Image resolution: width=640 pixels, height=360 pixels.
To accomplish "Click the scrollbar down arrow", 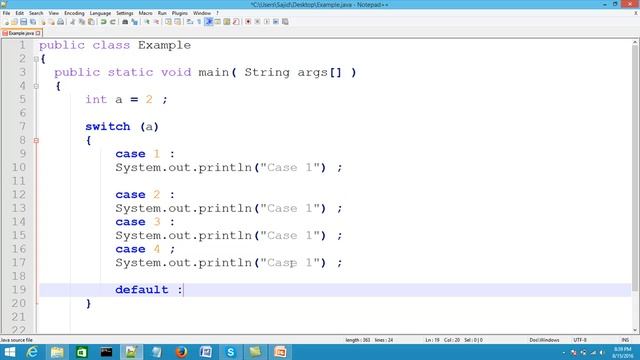I will pyautogui.click(x=635, y=330).
